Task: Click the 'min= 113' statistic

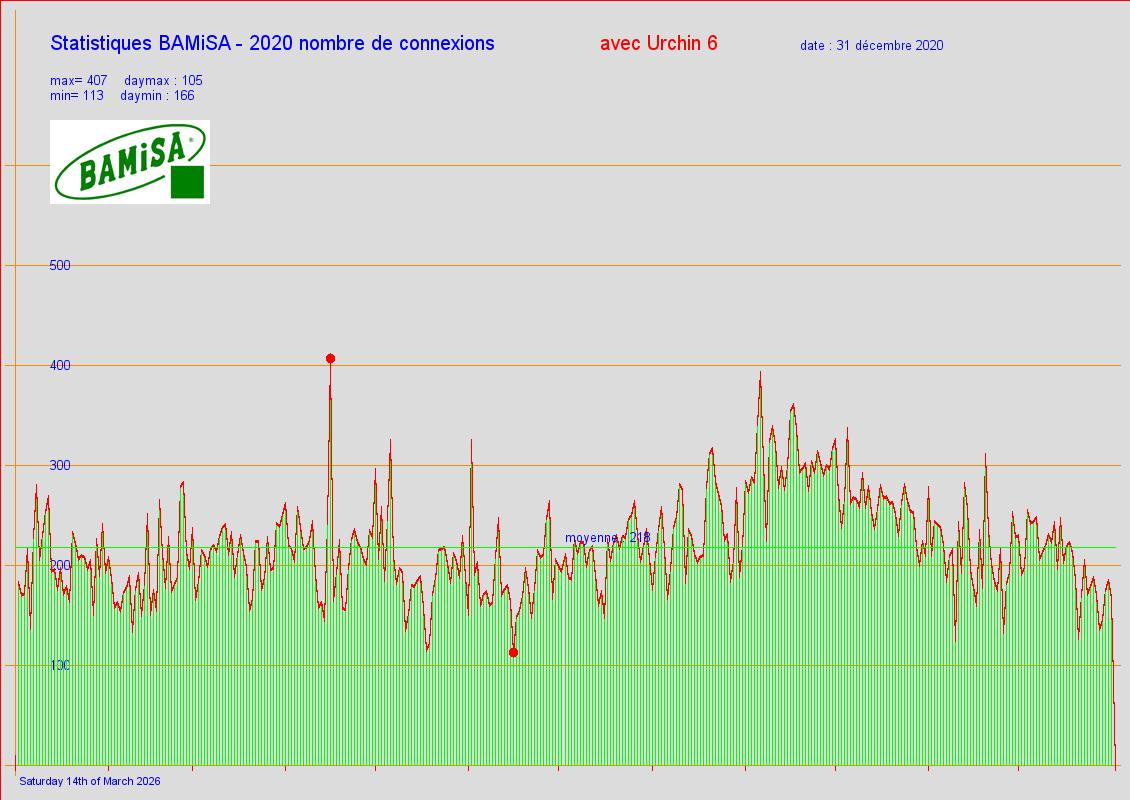Action: pyautogui.click(x=77, y=96)
